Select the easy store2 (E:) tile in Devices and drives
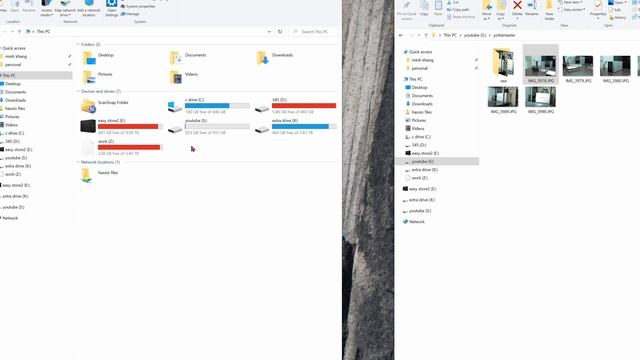Image resolution: width=640 pixels, height=360 pixels. coord(121,127)
